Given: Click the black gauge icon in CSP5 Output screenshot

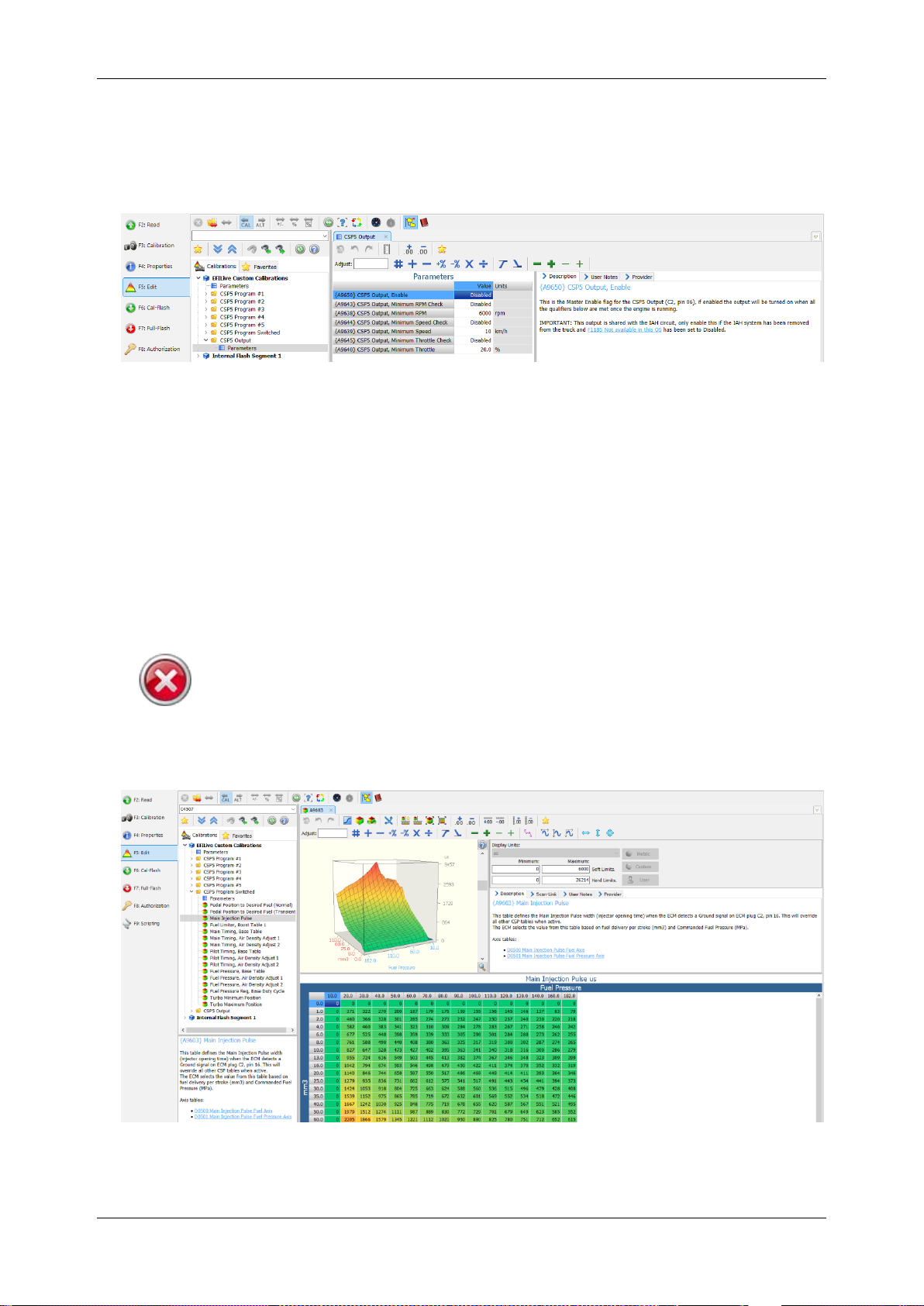Looking at the screenshot, I should [376, 222].
